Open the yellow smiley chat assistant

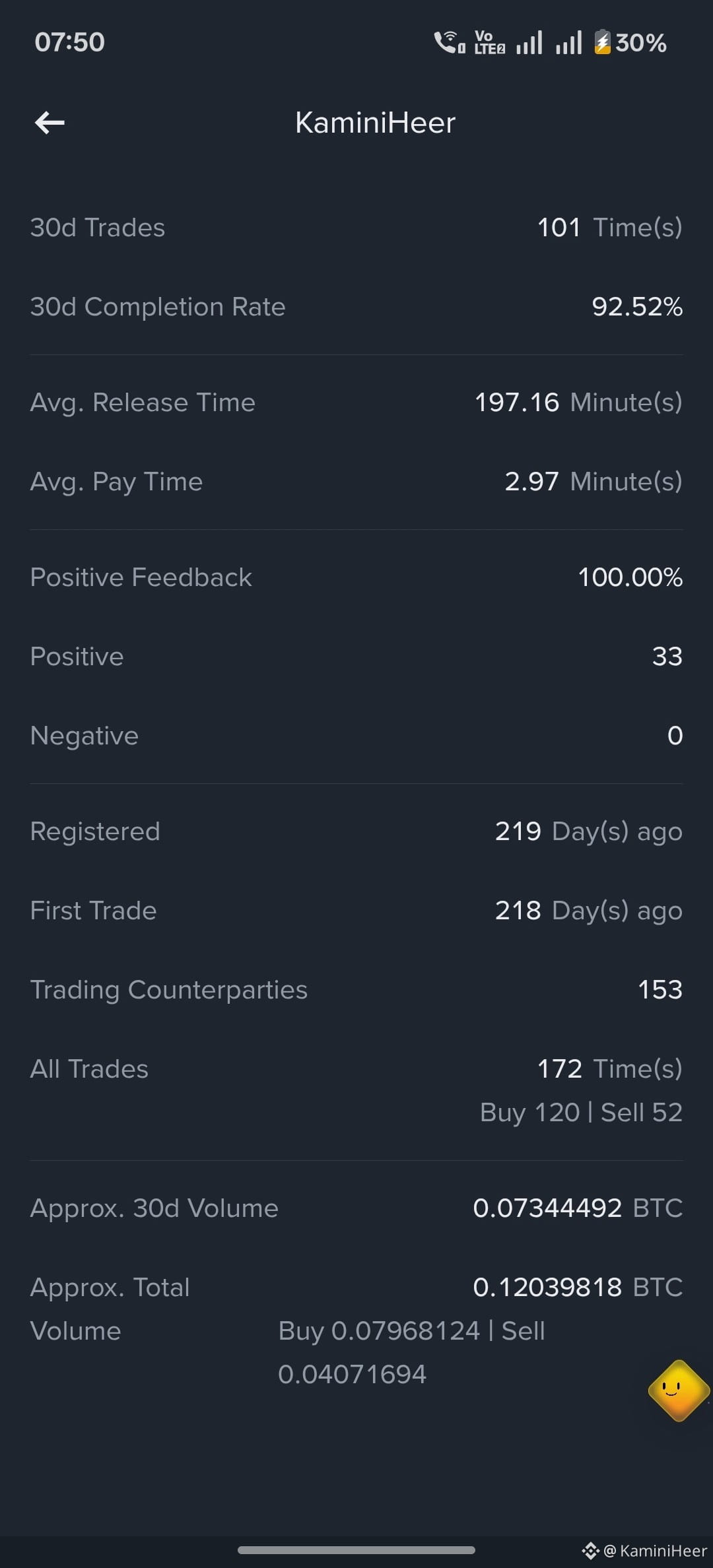pos(679,1390)
